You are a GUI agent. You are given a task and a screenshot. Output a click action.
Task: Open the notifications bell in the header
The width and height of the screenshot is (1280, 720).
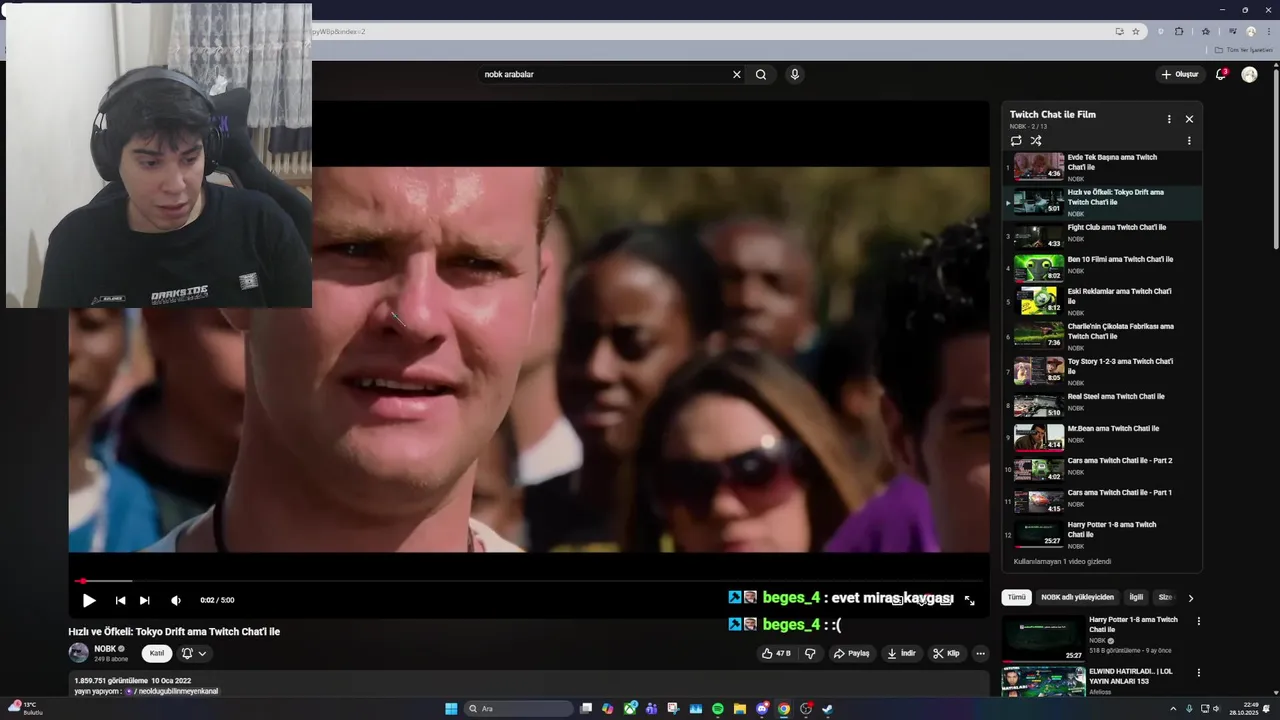click(x=1220, y=74)
